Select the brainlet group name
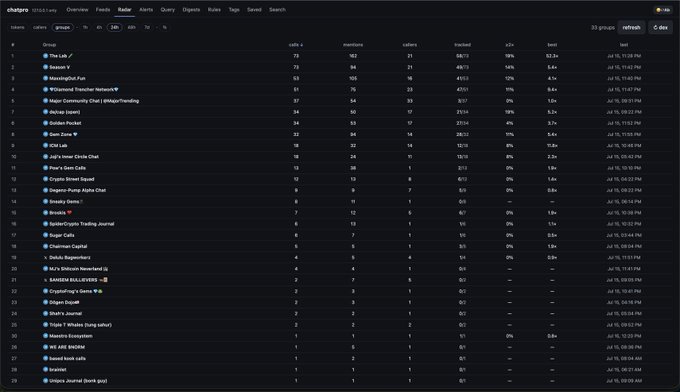The image size is (680, 392). [58, 370]
